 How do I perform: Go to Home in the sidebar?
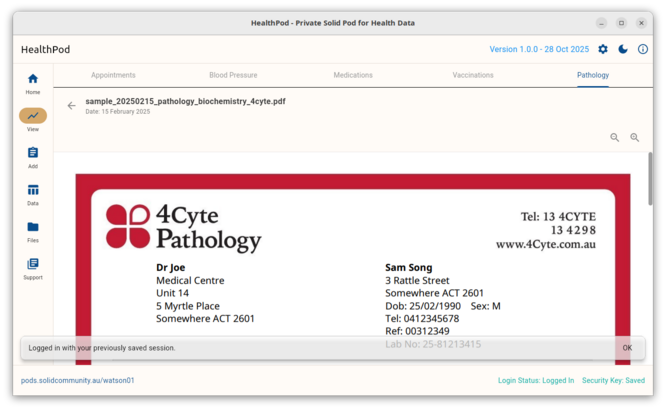tap(33, 84)
